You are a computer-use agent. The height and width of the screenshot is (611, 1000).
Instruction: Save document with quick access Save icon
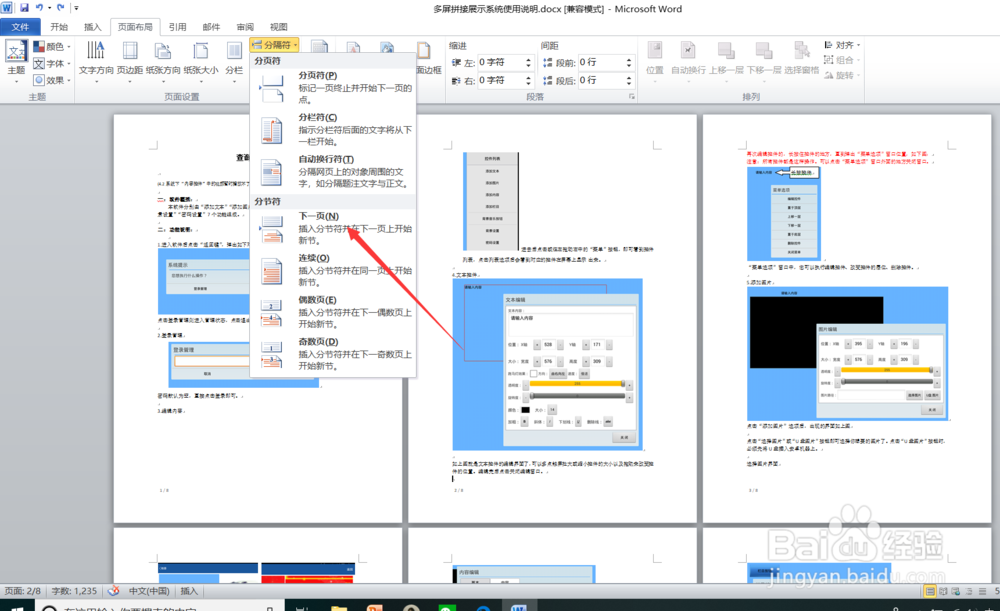pyautogui.click(x=24, y=8)
